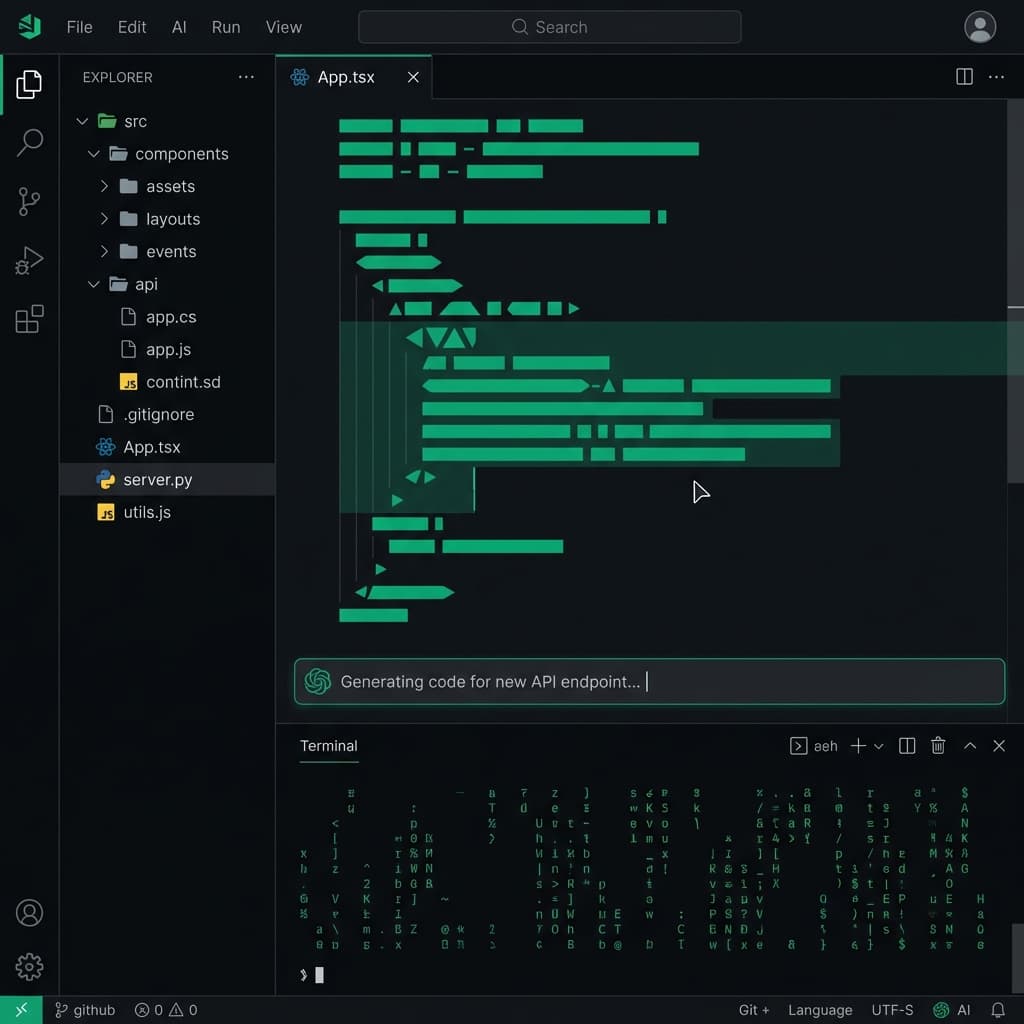Open the Search view in the activity bar
This screenshot has height=1024, width=1024.
coord(29,143)
